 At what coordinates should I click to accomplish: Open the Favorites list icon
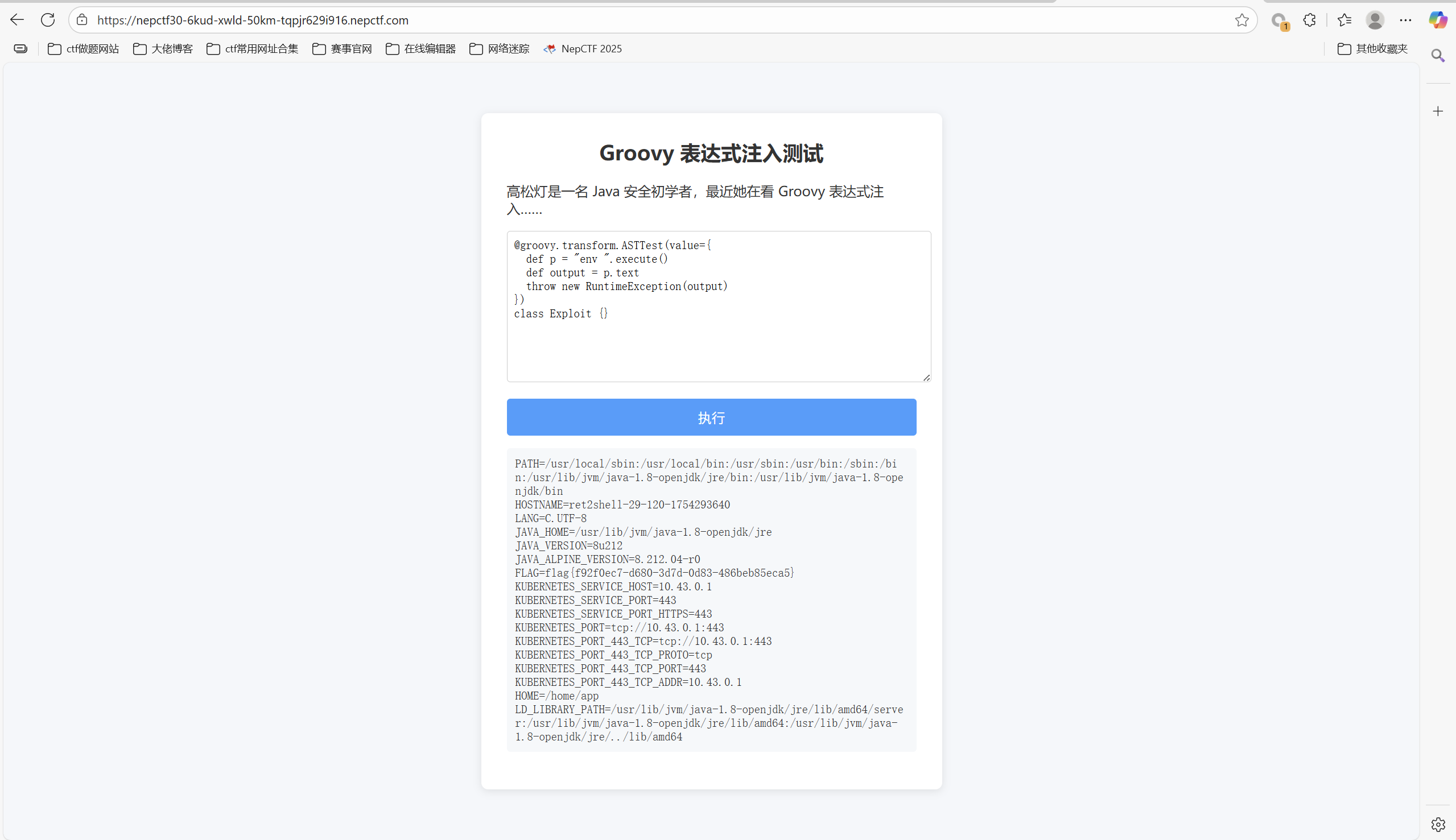1344,20
